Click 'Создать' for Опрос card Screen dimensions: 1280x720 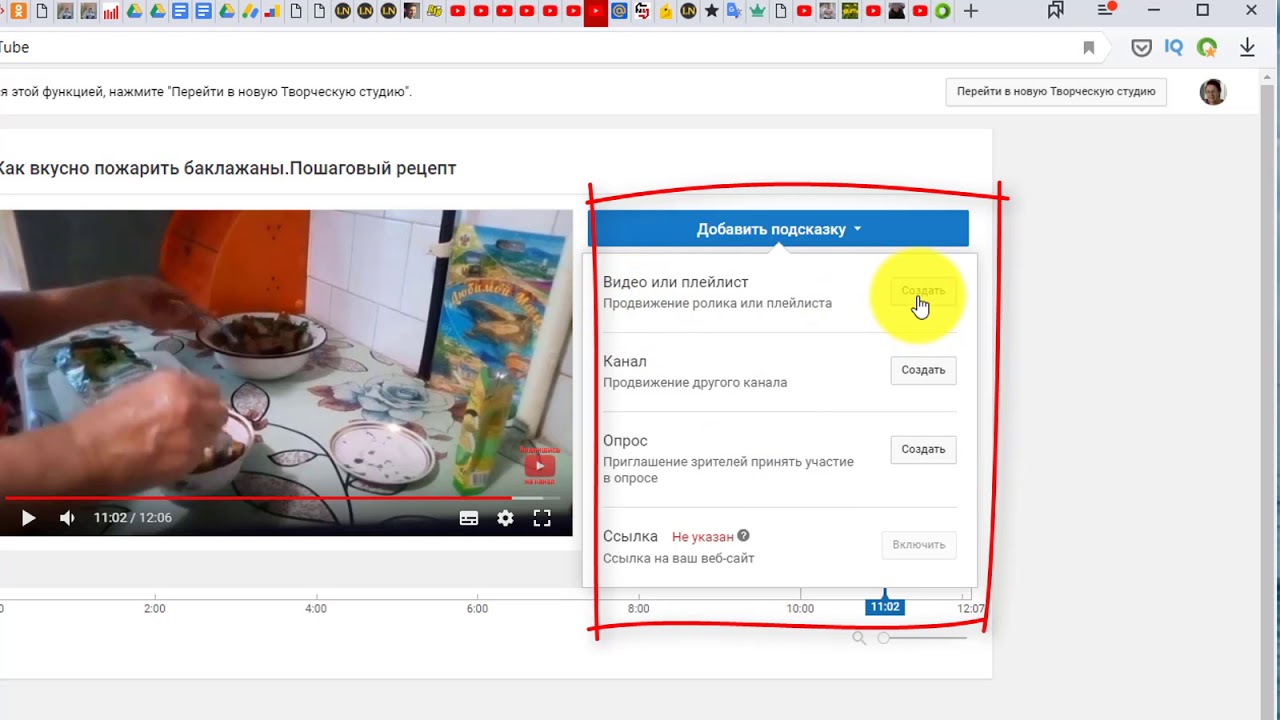click(923, 450)
